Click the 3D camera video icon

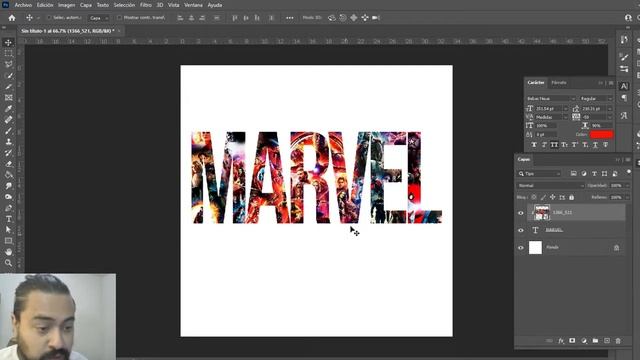point(376,18)
